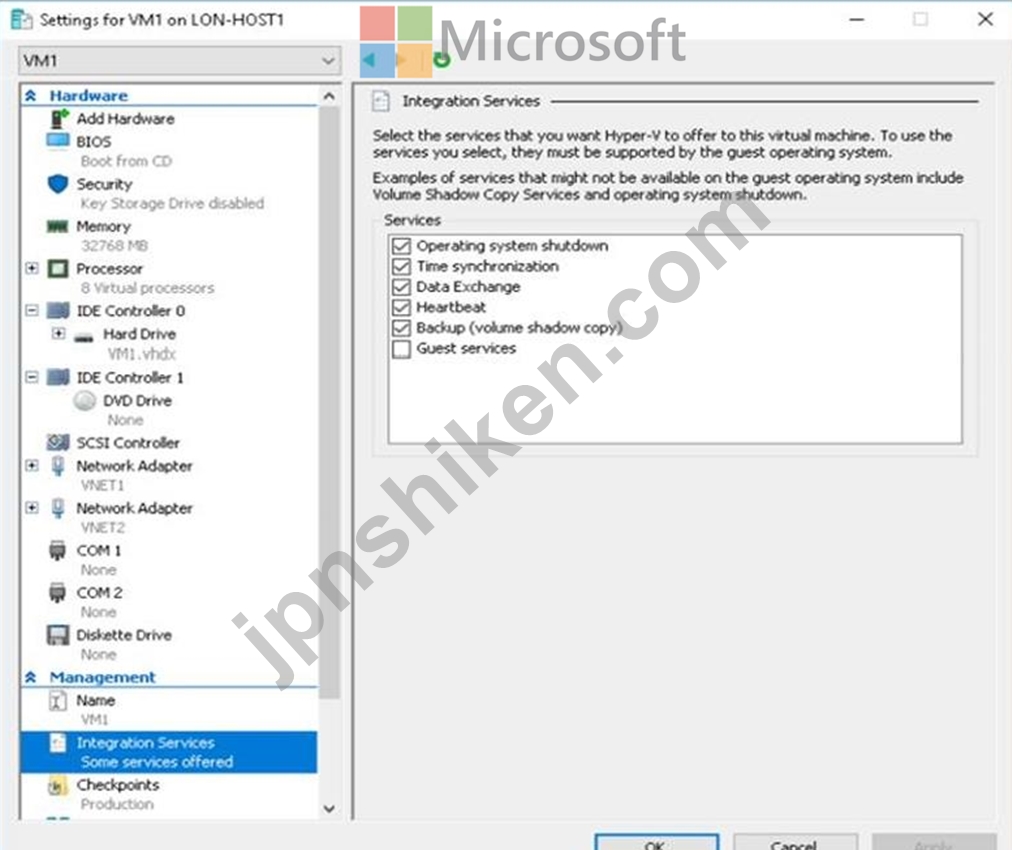Click the VNET1 Network Adapter icon
This screenshot has height=850, width=1012.
[x=58, y=466]
